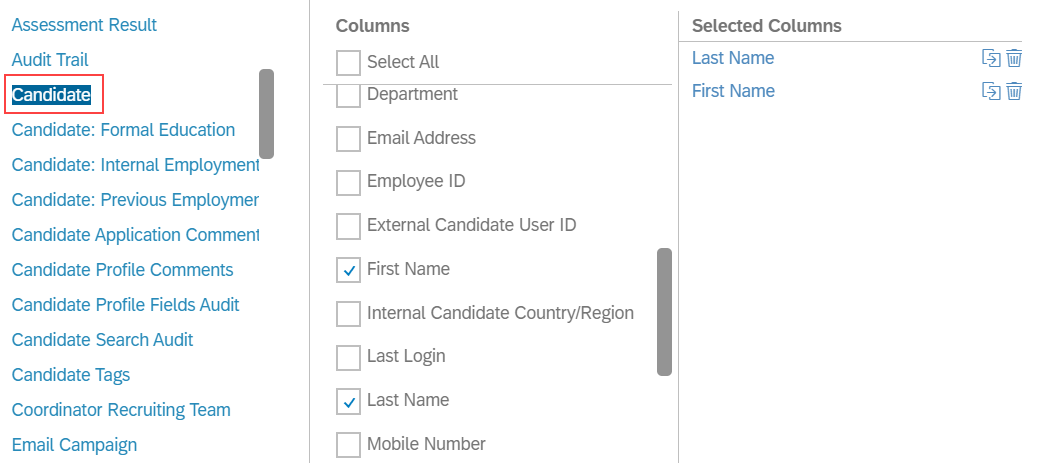Uncheck the Last Name checkbox
This screenshot has height=463, width=1051.
[x=349, y=401]
